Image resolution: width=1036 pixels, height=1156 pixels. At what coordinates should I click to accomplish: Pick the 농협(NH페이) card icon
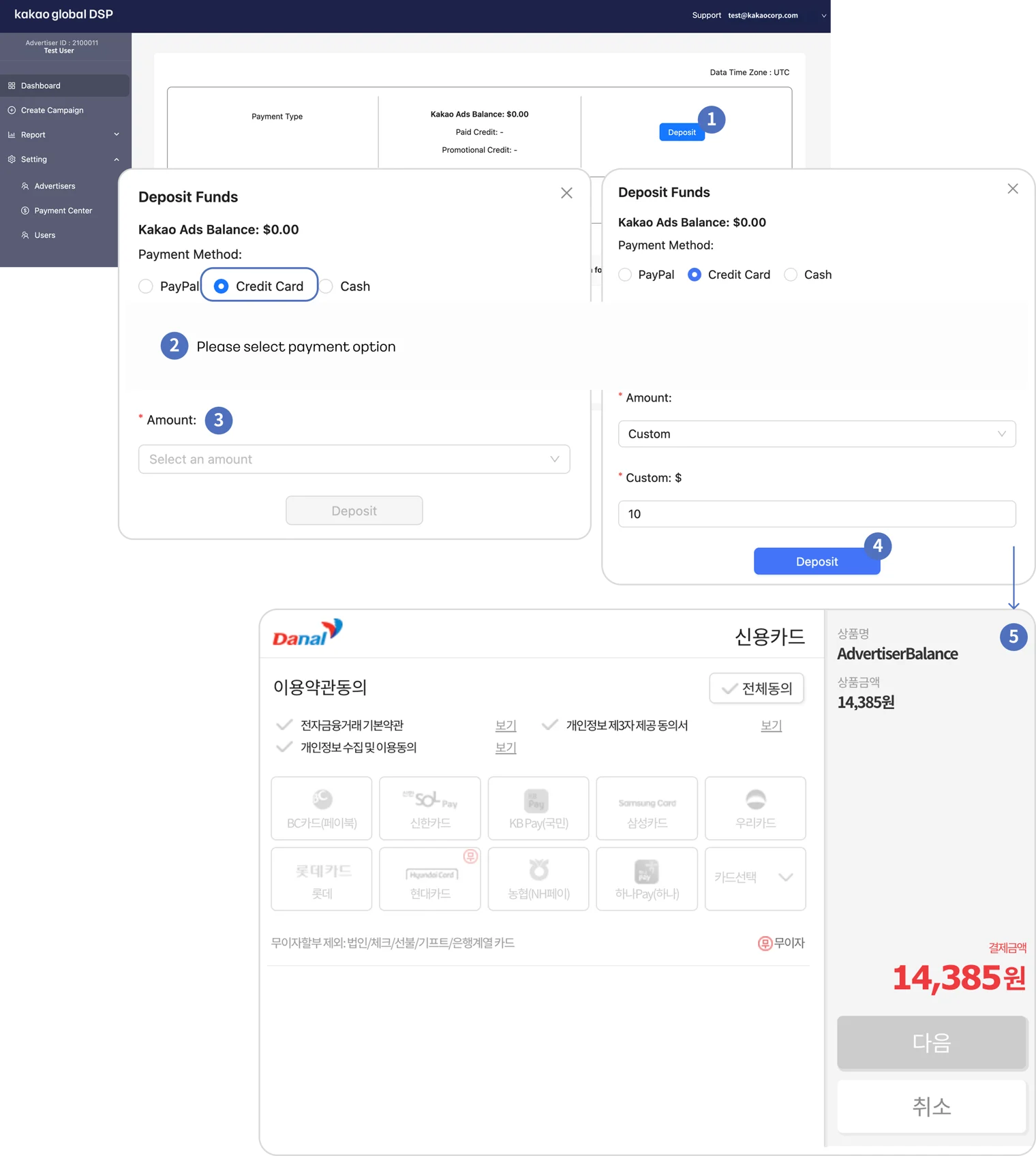(x=538, y=879)
